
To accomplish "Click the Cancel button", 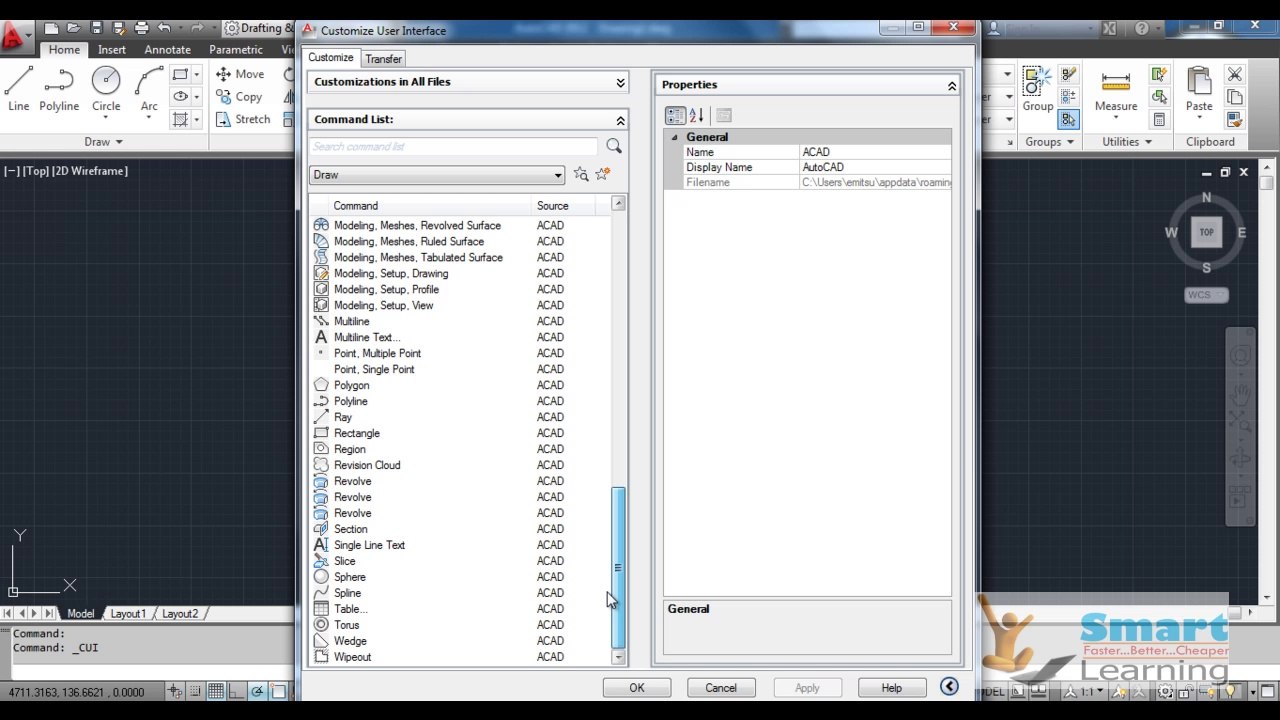I will 721,688.
